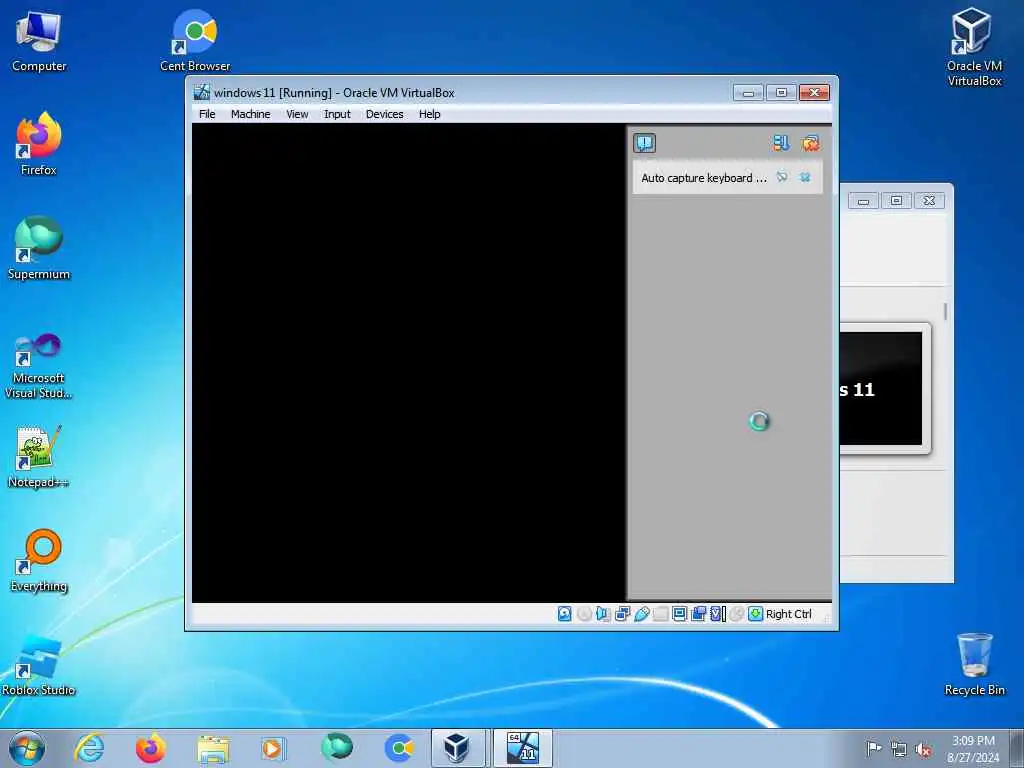
Task: Click the network adapters status icon
Action: 622,614
